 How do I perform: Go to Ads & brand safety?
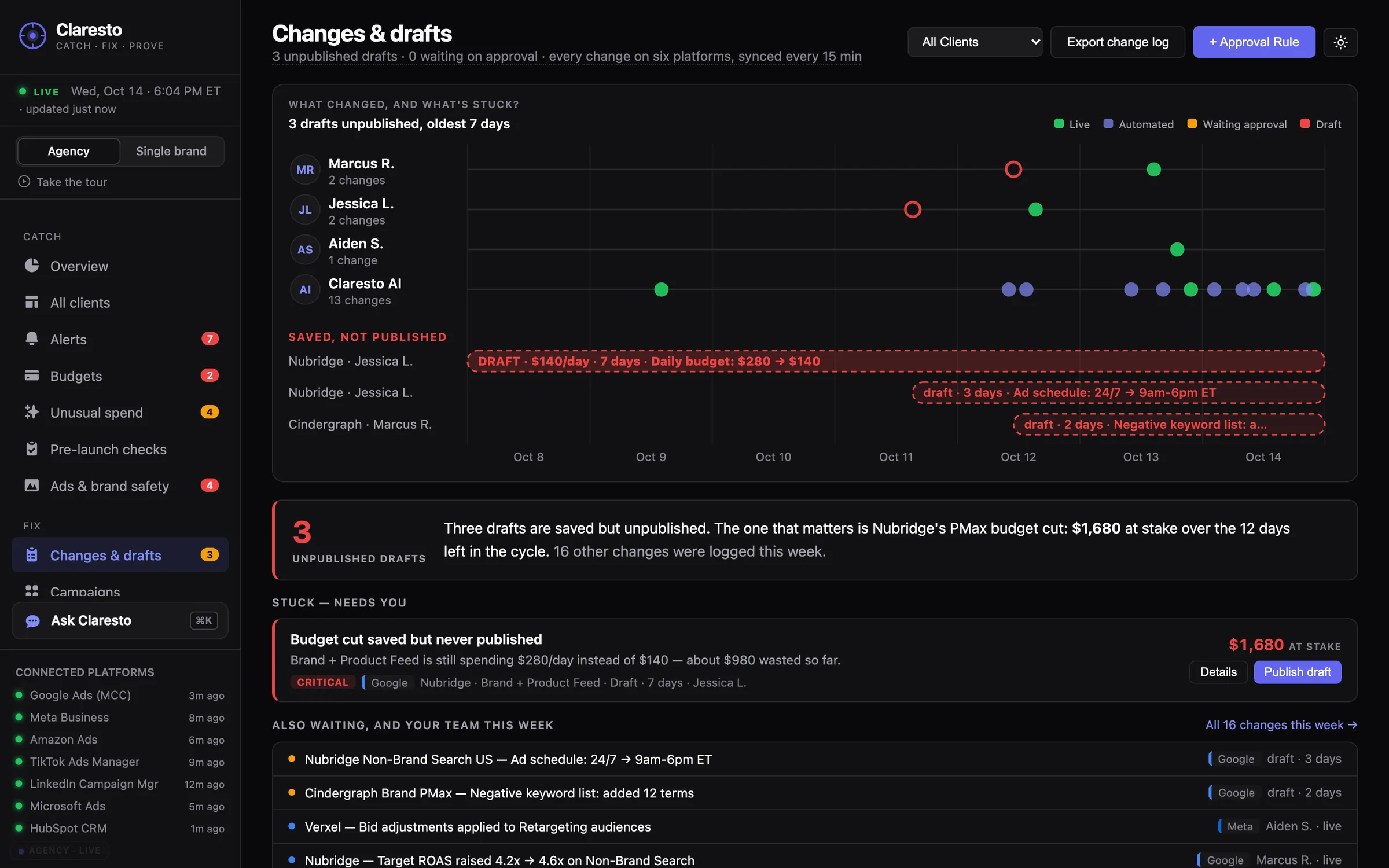[120, 486]
